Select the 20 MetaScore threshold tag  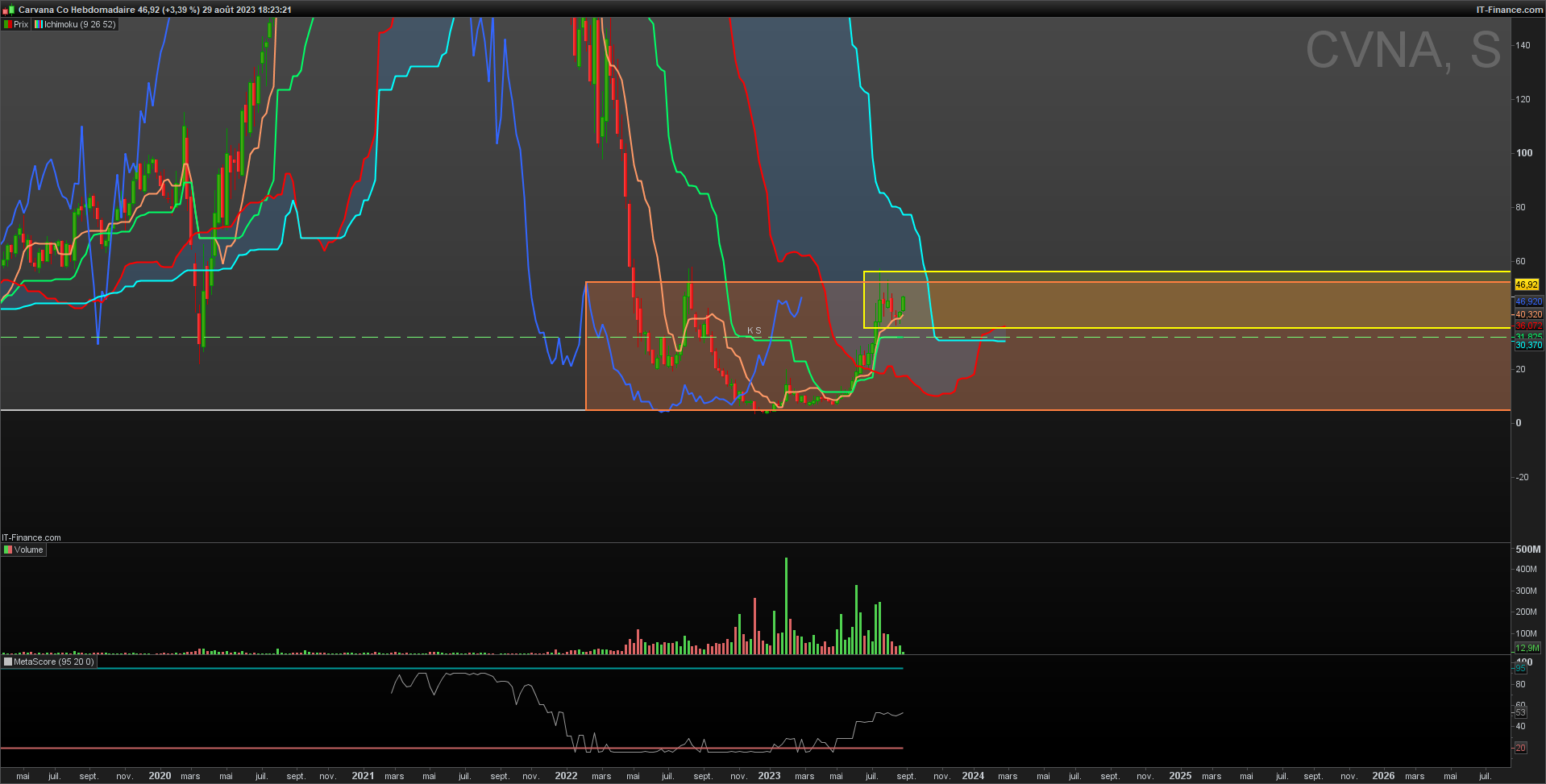(1520, 748)
